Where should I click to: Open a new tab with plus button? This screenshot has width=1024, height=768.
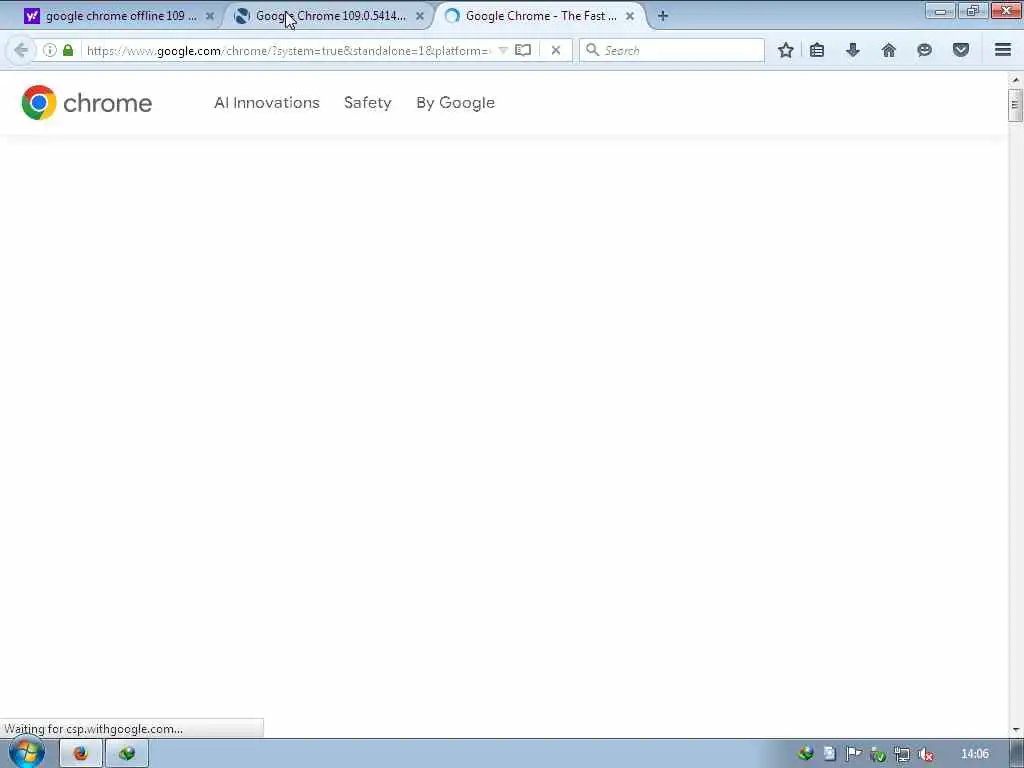coord(663,16)
